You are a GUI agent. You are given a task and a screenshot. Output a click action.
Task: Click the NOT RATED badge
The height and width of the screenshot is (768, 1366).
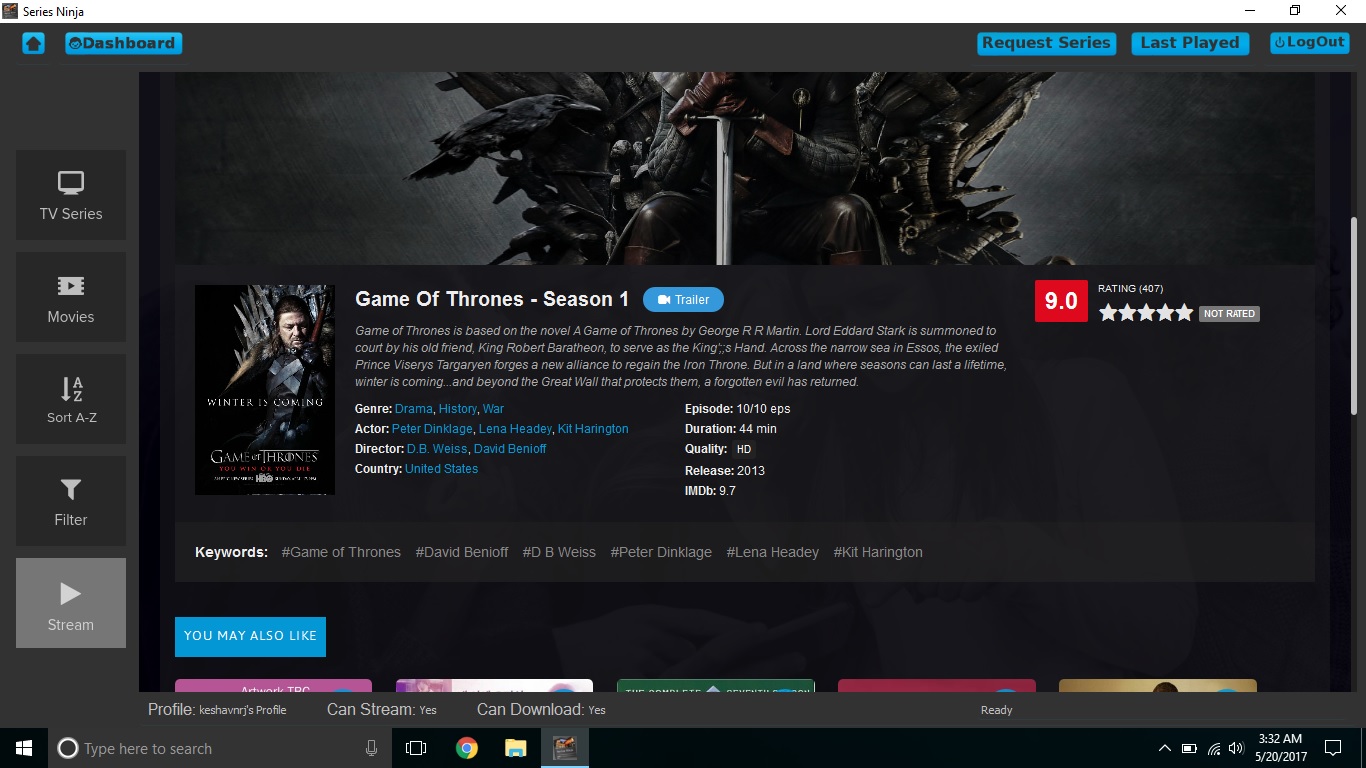(x=1229, y=314)
